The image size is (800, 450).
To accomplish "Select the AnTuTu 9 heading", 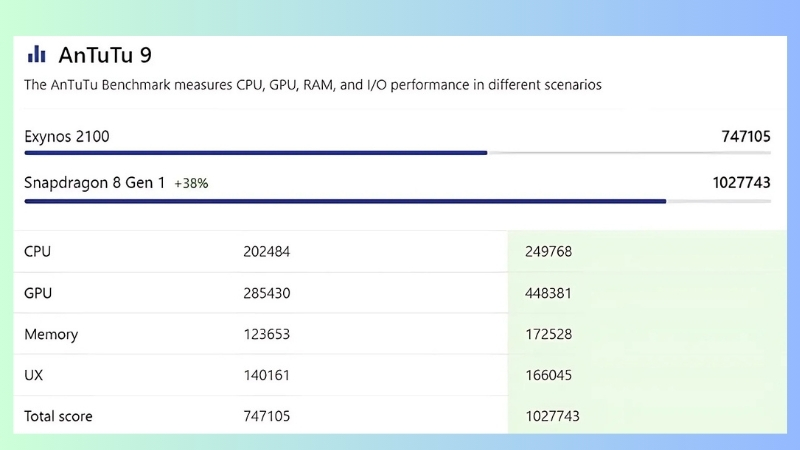I will (105, 55).
